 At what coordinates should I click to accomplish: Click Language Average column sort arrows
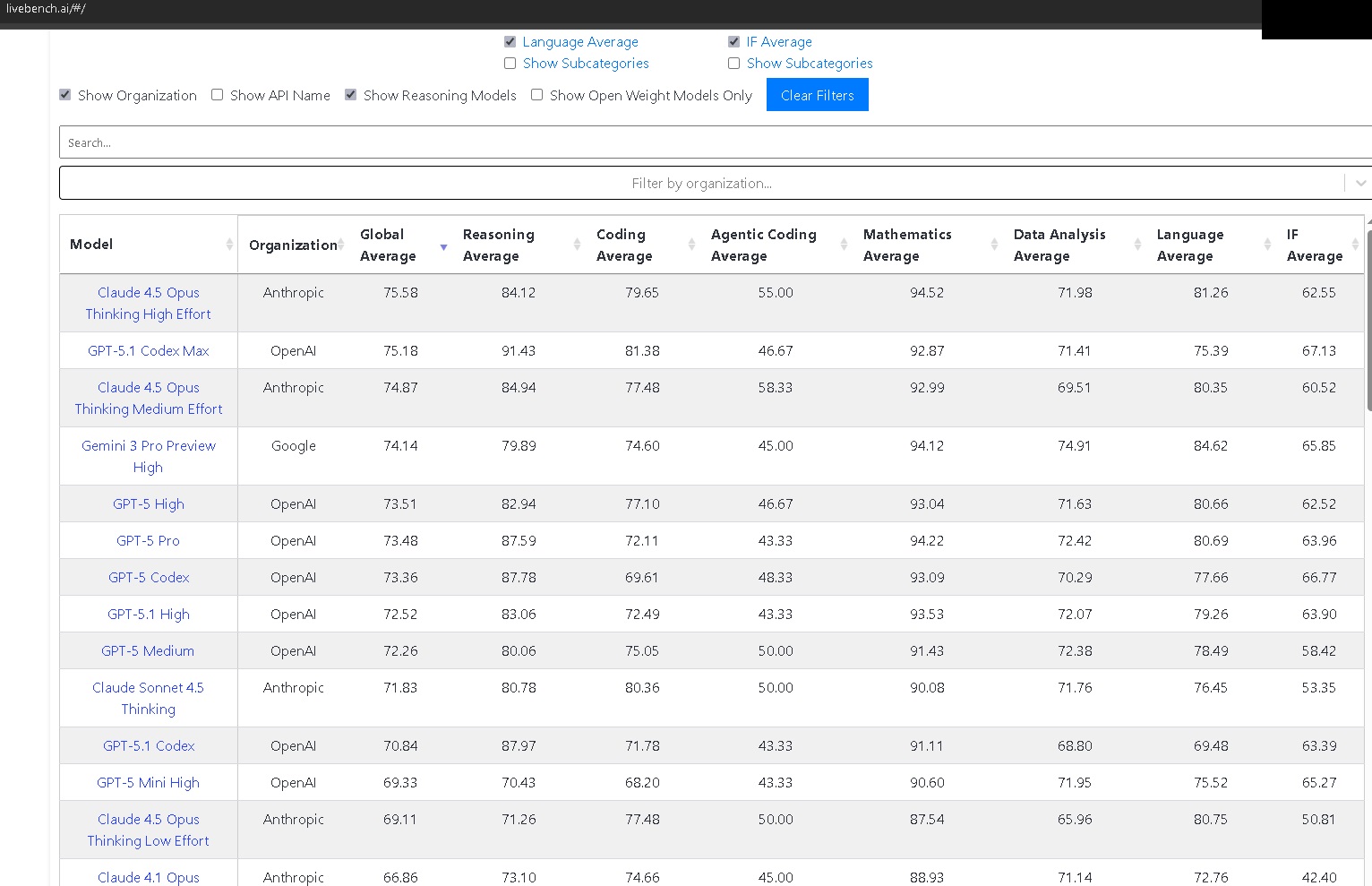click(1267, 245)
